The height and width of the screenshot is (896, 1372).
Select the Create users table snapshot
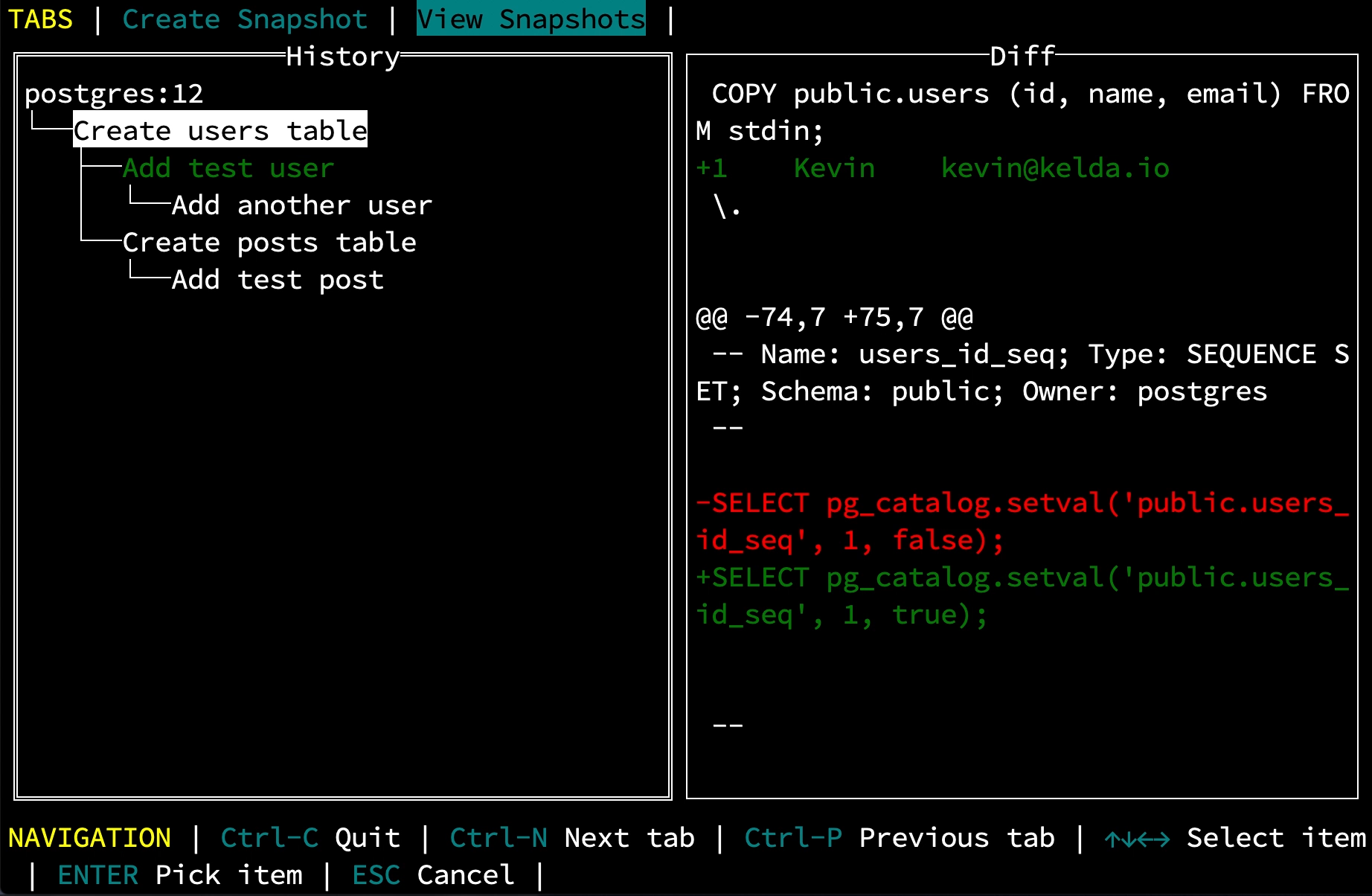[x=220, y=131]
